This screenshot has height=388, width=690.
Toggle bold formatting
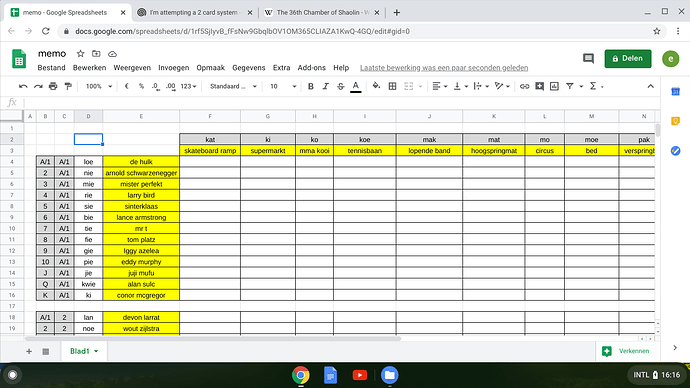click(311, 86)
